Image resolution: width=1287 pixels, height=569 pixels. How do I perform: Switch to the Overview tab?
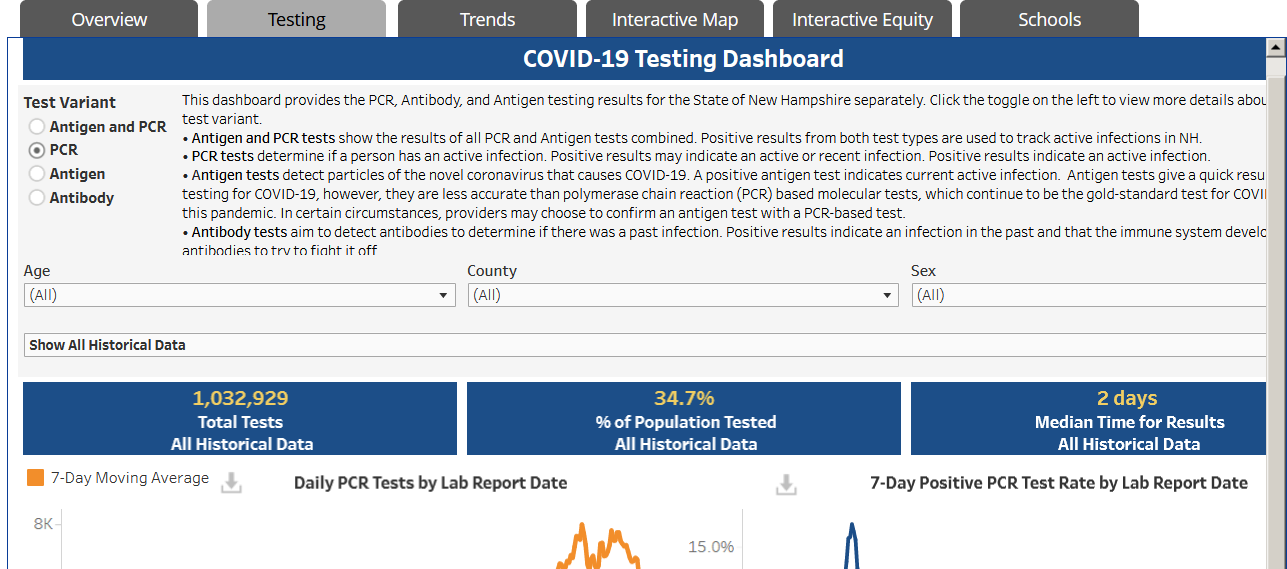pos(109,19)
